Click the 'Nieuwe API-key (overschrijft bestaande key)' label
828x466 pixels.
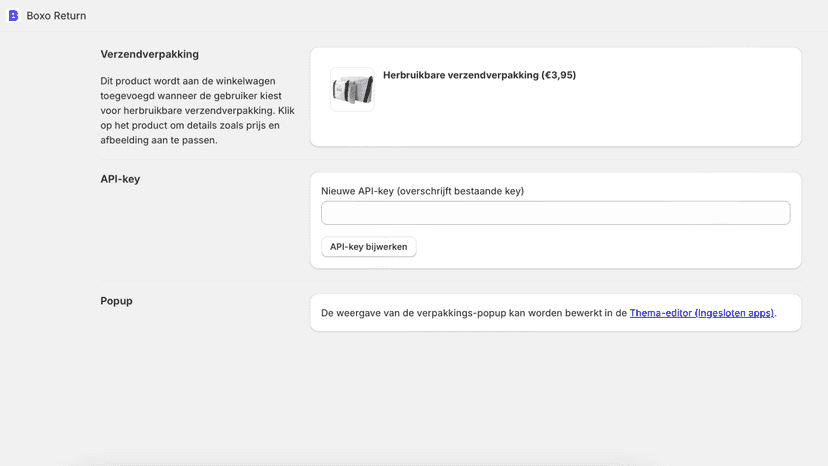(x=422, y=191)
